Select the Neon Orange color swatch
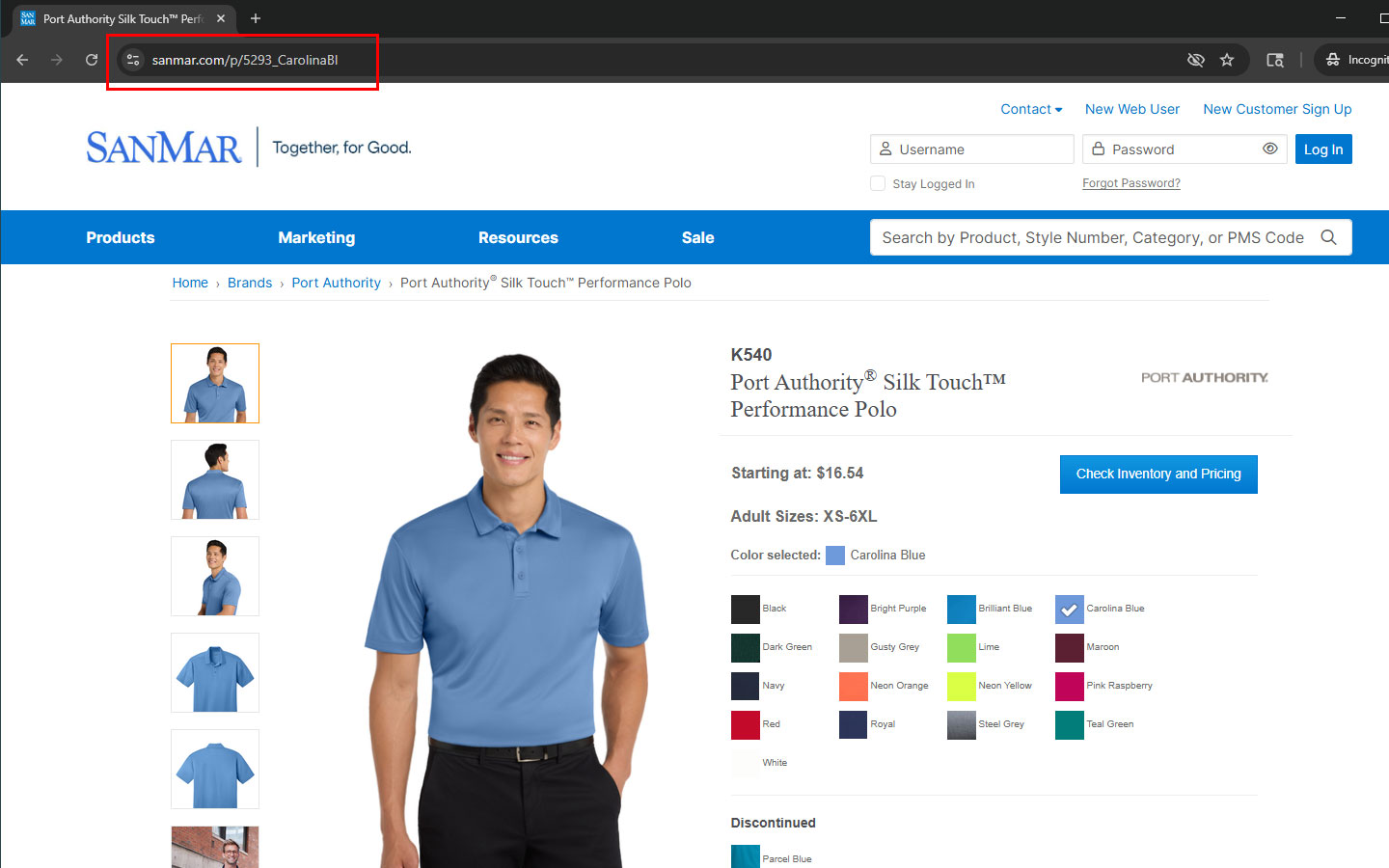The height and width of the screenshot is (868, 1389). pos(854,686)
